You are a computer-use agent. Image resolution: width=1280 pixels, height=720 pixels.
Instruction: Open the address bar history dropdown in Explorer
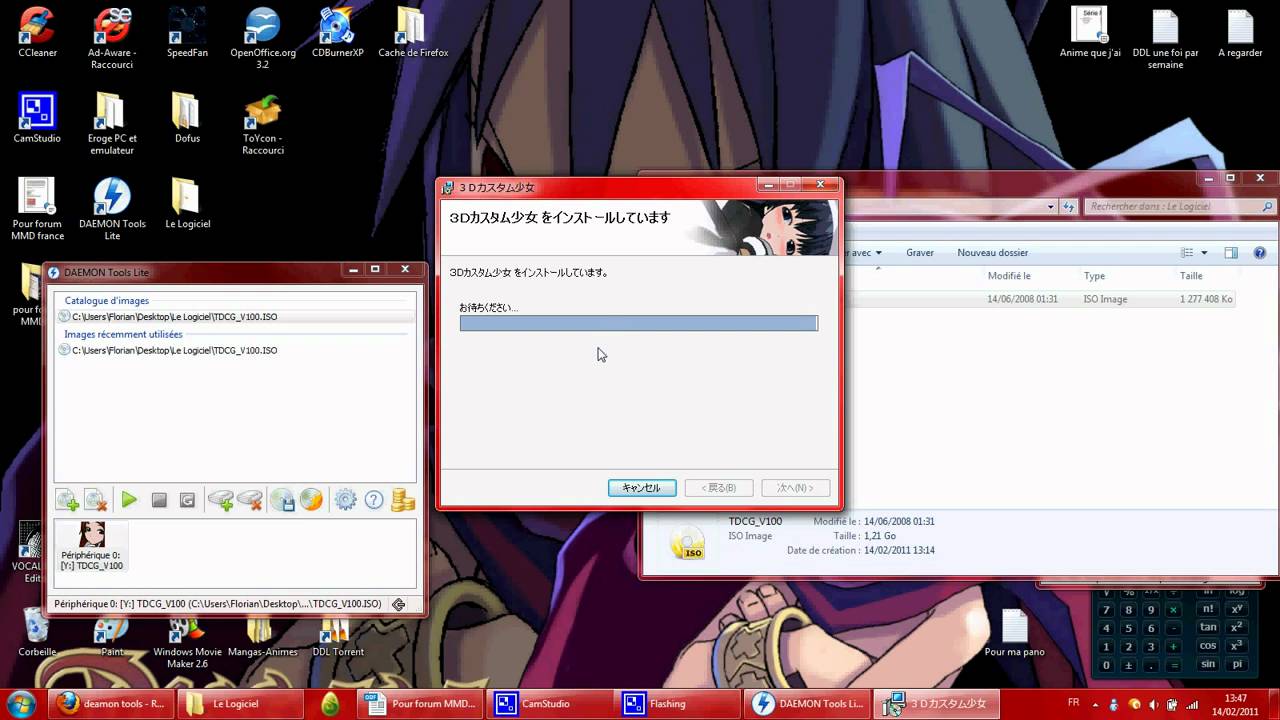1051,207
